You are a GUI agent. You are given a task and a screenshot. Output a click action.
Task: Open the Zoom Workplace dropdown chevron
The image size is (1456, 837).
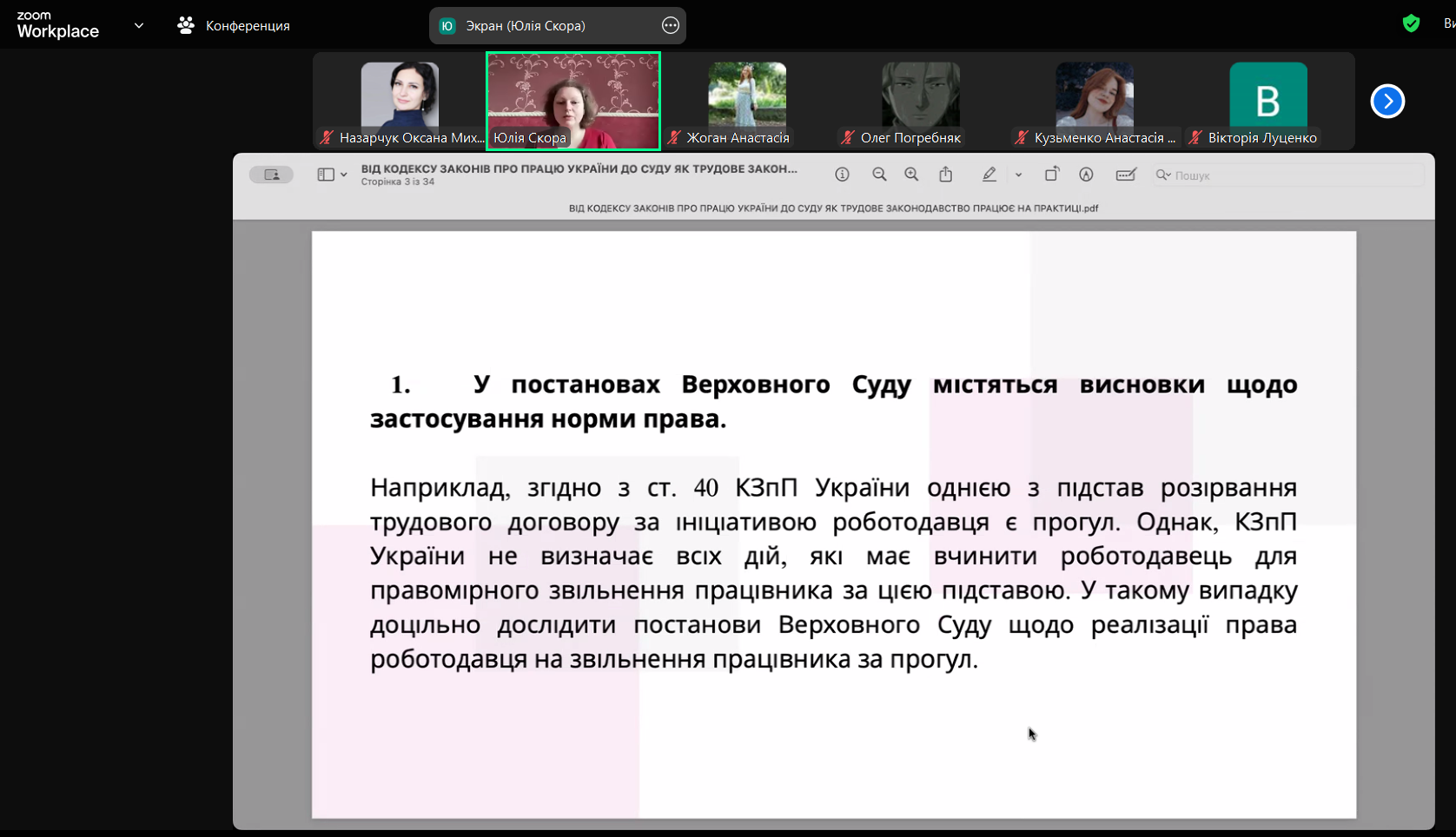click(x=139, y=25)
